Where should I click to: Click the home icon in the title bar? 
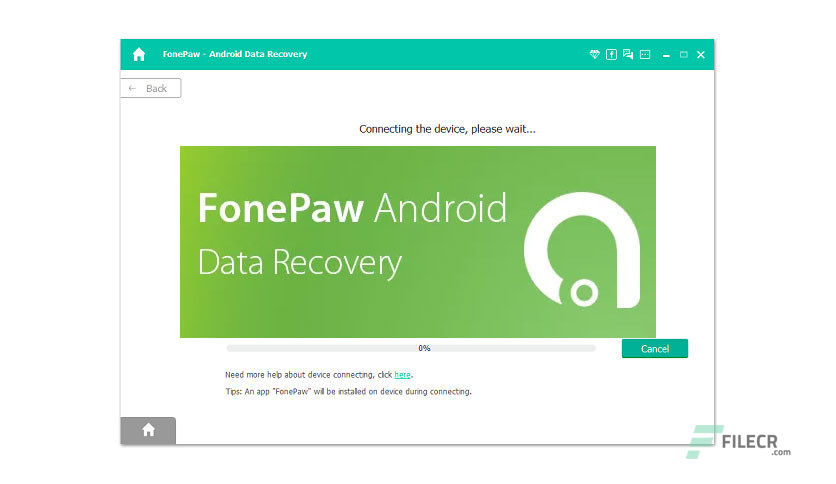point(139,54)
